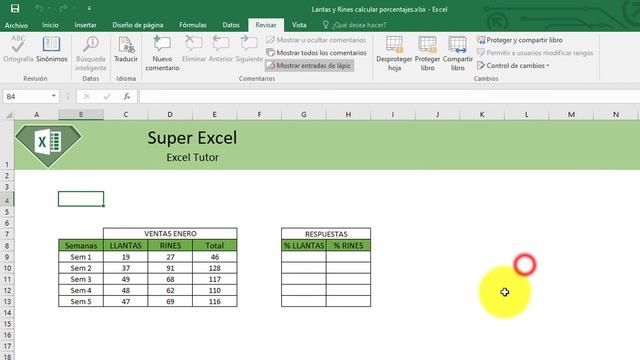Click the Total header cell

click(x=215, y=245)
